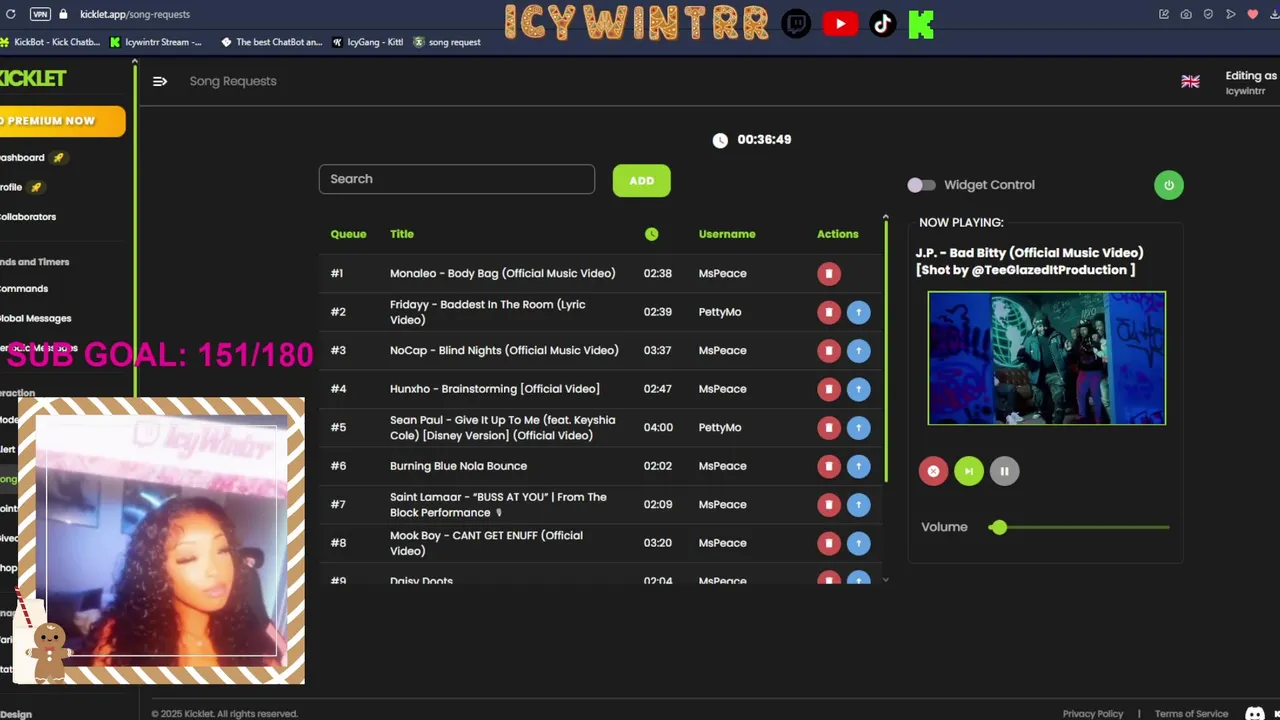Open the browser downloads icon
This screenshot has width=1280, height=720.
[x=1274, y=14]
